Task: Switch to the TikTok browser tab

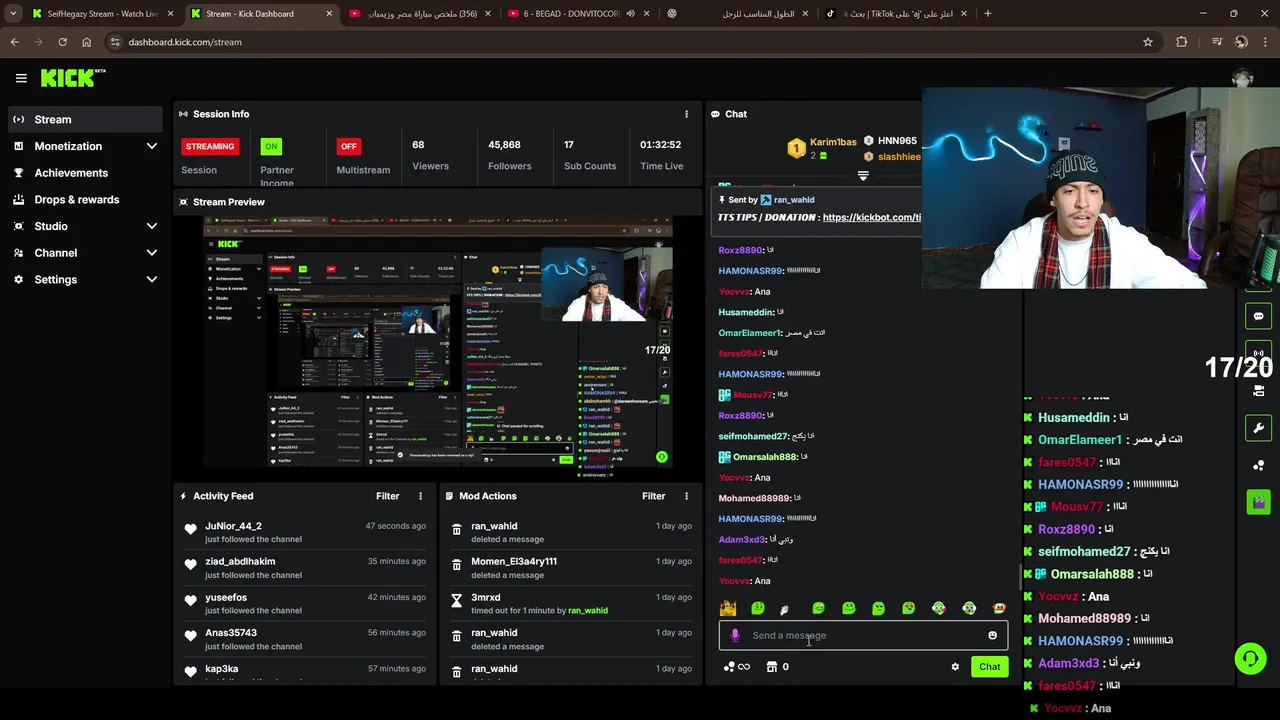Action: 893,14
